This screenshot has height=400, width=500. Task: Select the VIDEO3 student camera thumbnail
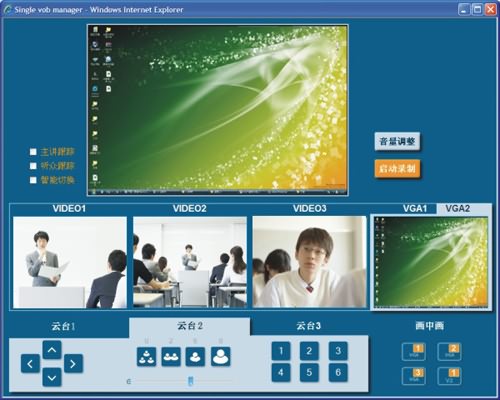(309, 262)
